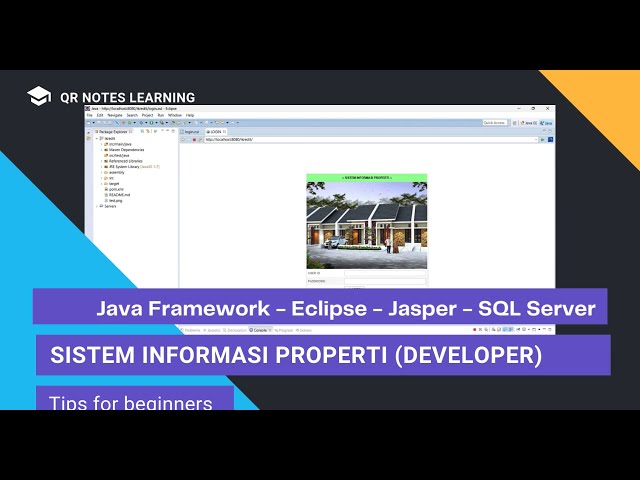
Task: Click the browser URL address field
Action: click(369, 140)
